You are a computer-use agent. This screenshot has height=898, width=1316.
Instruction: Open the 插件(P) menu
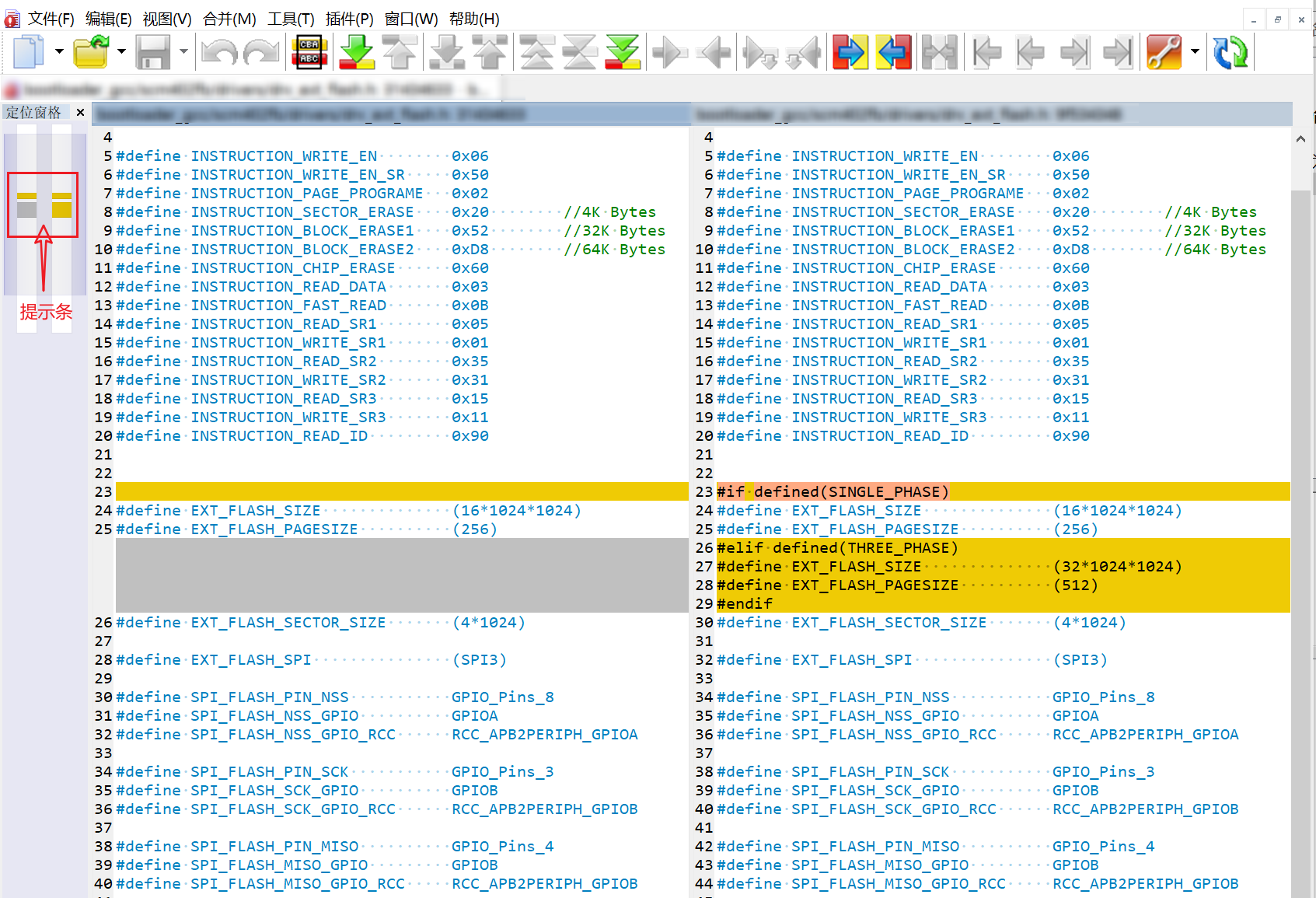349,19
